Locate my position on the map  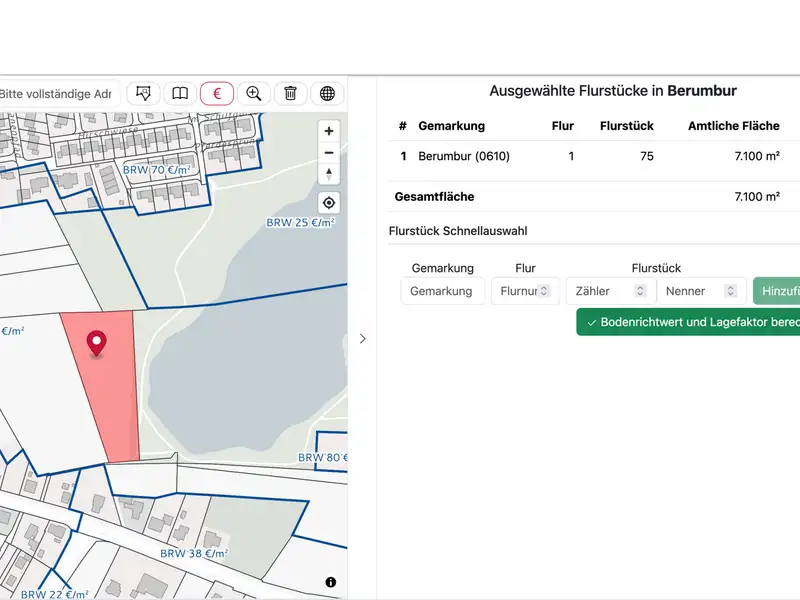(x=329, y=202)
